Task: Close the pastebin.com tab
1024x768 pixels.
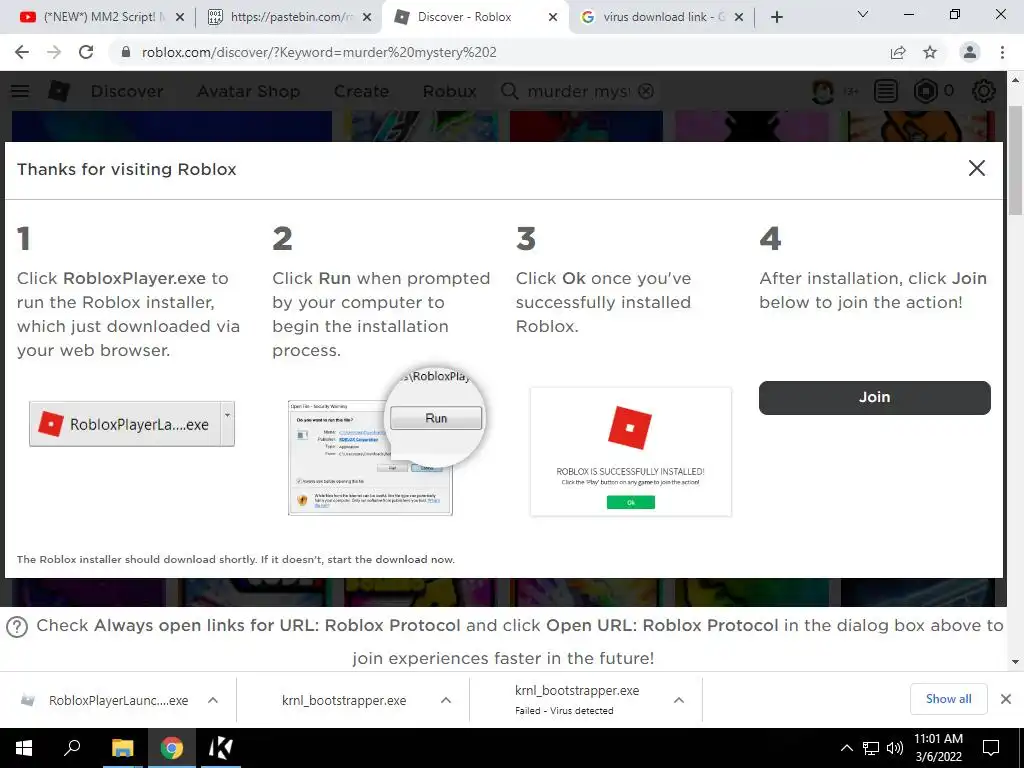Action: pyautogui.click(x=367, y=17)
